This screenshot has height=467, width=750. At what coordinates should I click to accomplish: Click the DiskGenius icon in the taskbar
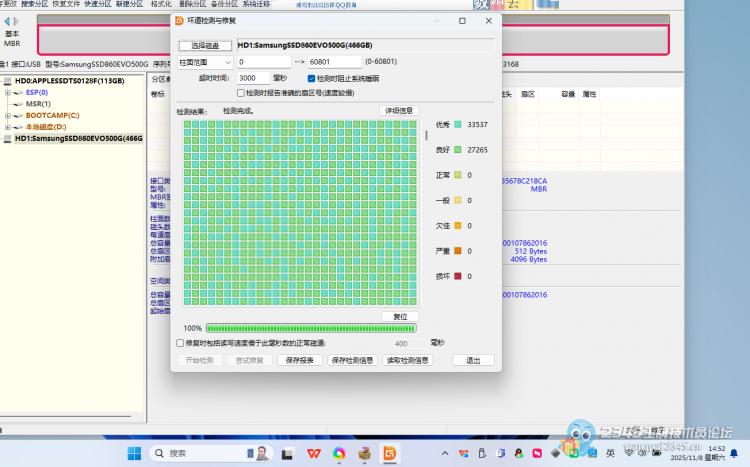pyautogui.click(x=391, y=454)
